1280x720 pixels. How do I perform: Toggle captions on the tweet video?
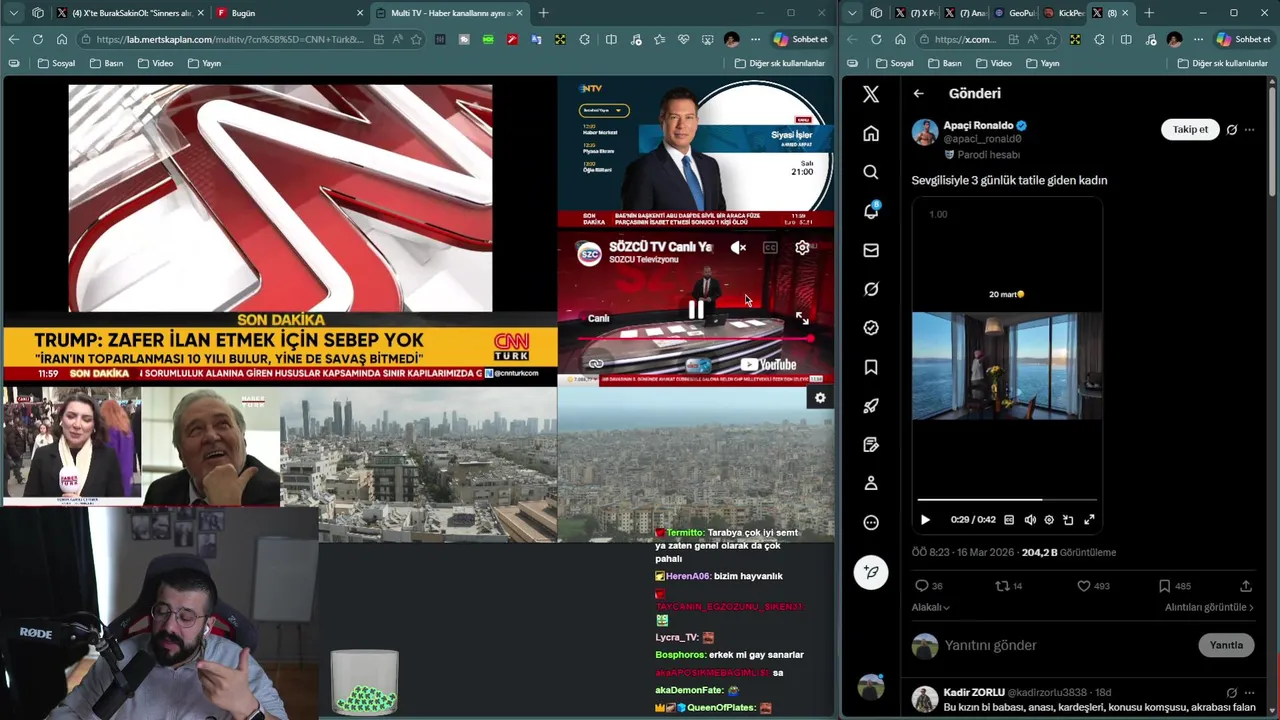1009,520
